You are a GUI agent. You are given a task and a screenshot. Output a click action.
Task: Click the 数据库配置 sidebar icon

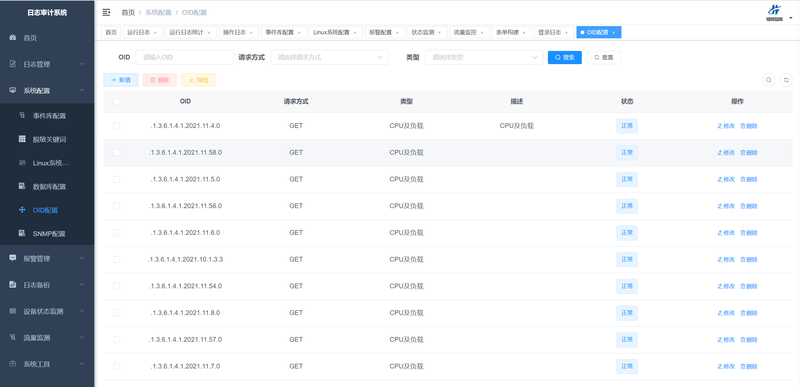[x=22, y=186]
